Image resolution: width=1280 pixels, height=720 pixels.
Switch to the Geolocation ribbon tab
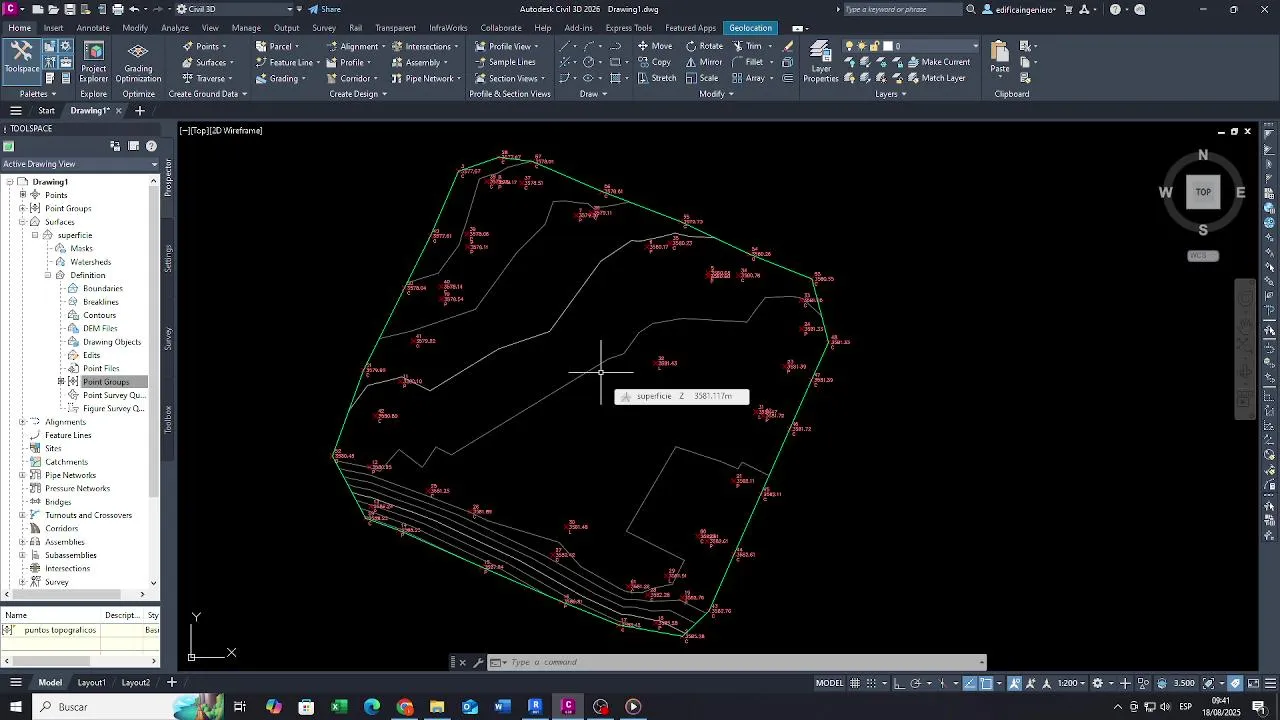(x=751, y=28)
